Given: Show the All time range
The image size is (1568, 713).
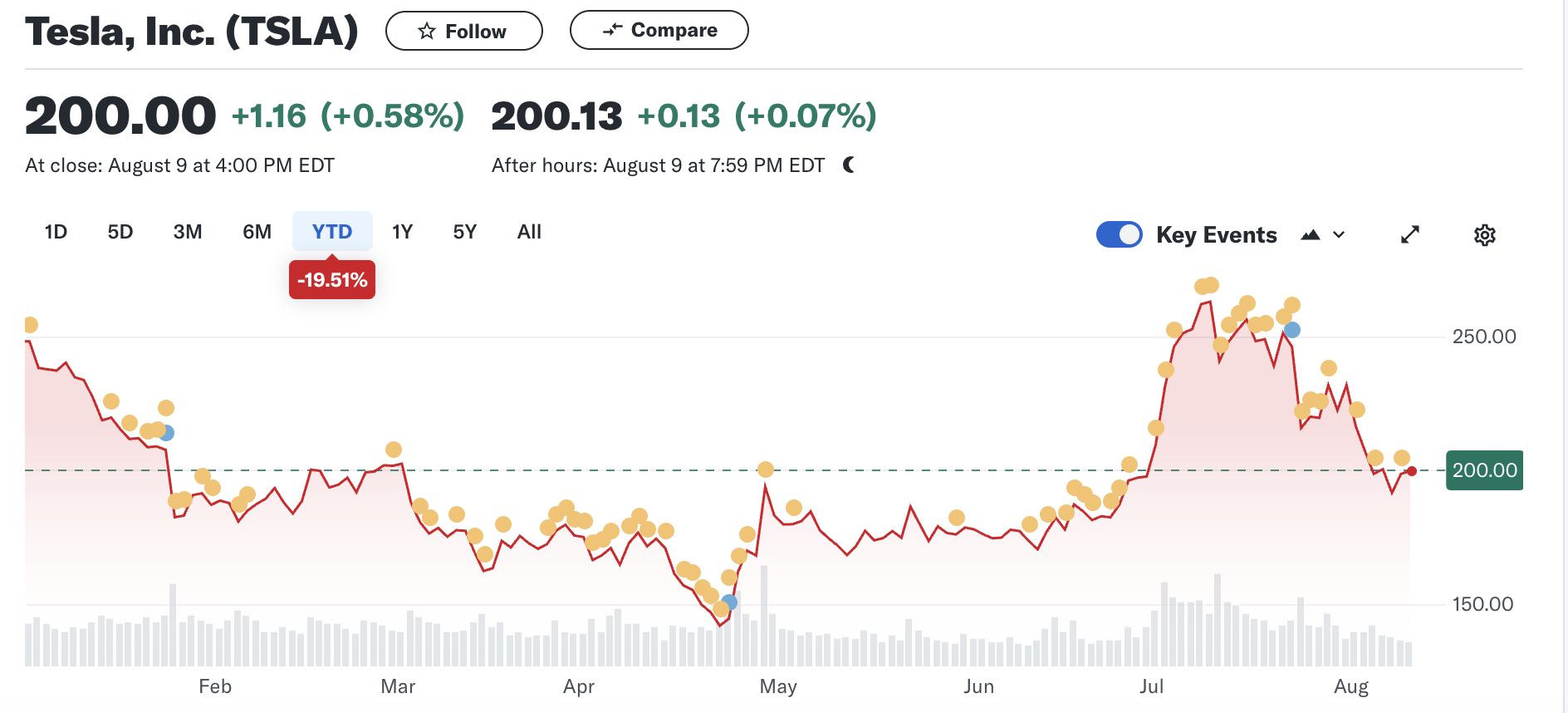Looking at the screenshot, I should [x=529, y=232].
